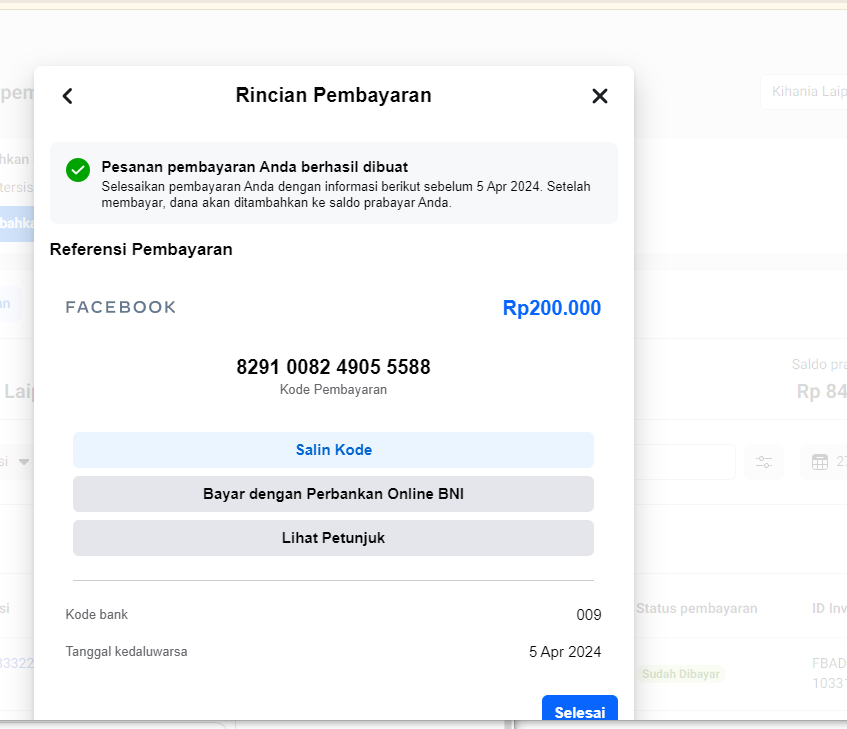Viewport: 847px width, 729px height.
Task: Close the Rincian Pembayaran dialog
Action: (x=600, y=96)
